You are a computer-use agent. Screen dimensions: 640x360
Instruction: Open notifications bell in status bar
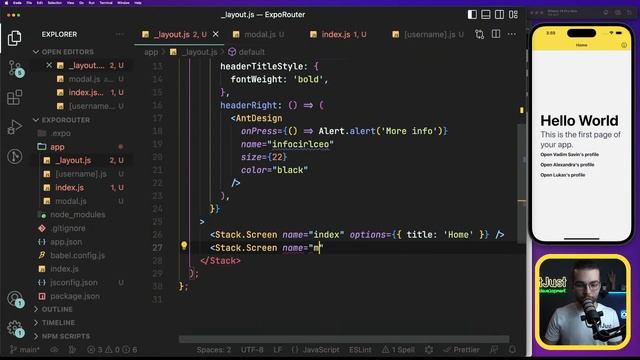click(x=512, y=349)
